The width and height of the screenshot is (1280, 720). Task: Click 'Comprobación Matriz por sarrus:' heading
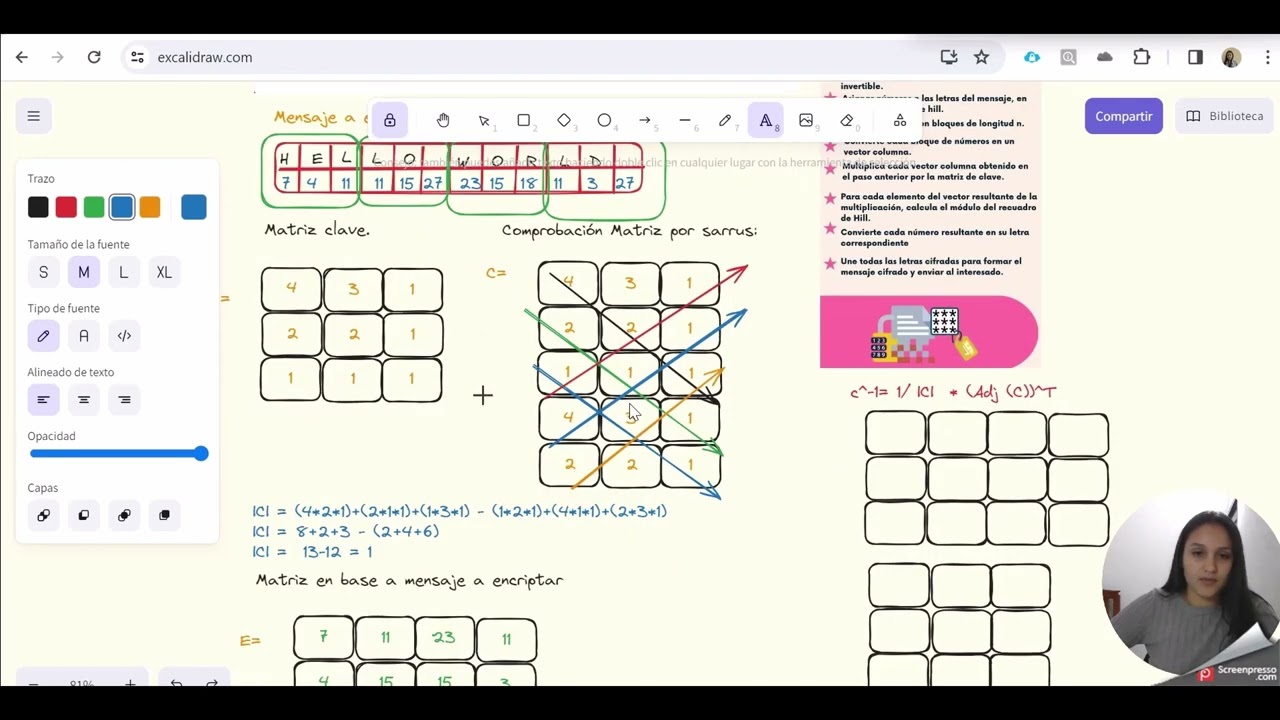[629, 231]
